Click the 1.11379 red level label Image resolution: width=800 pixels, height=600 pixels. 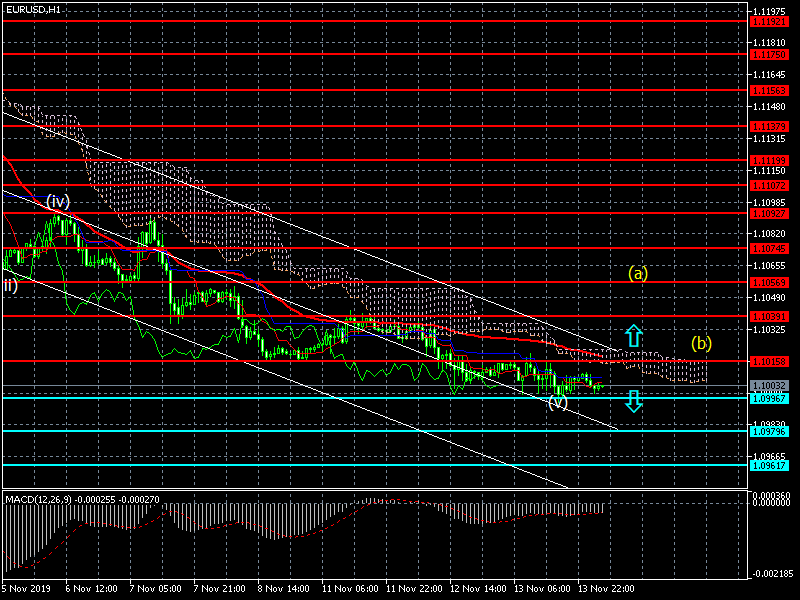[x=769, y=126]
